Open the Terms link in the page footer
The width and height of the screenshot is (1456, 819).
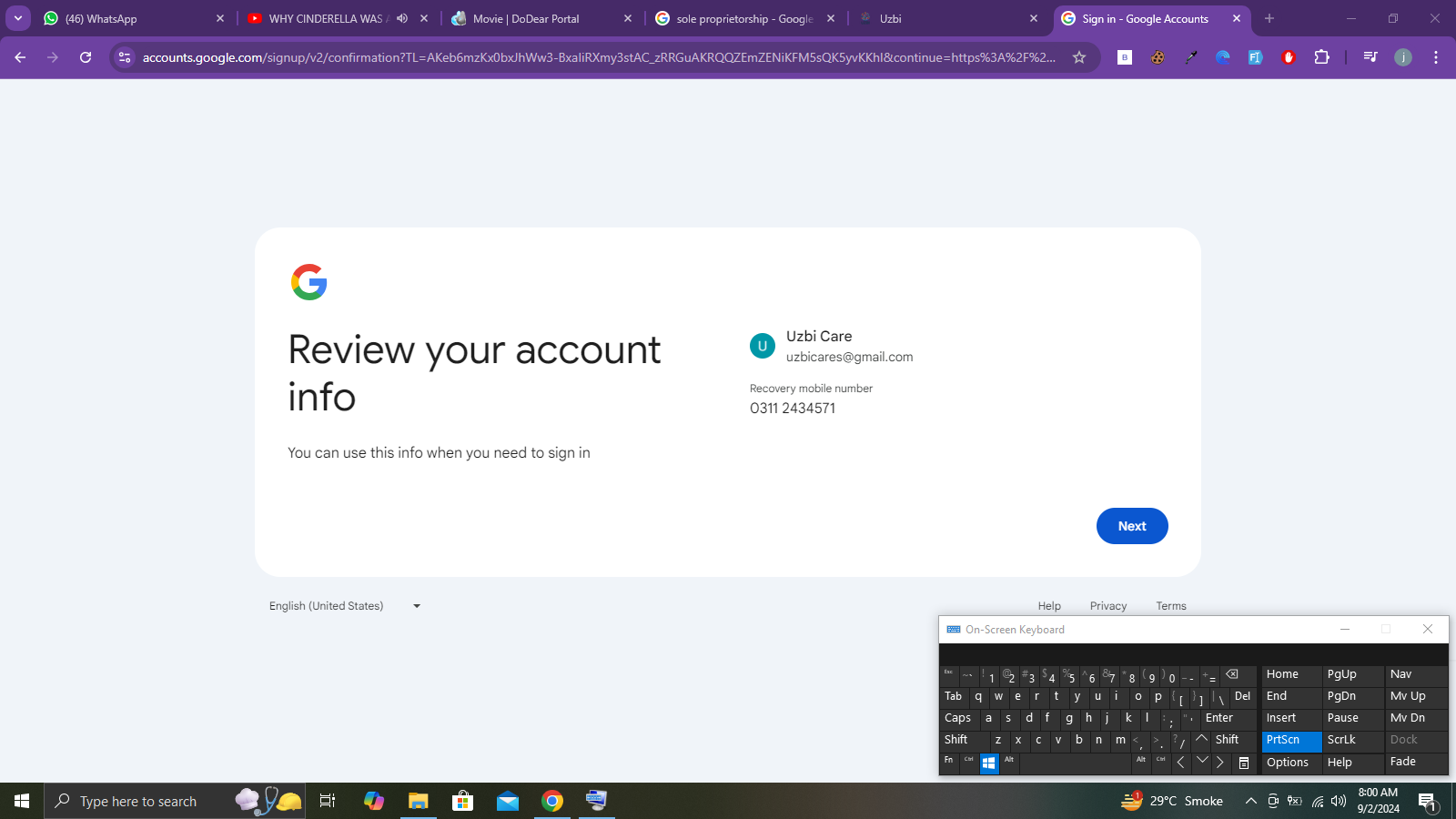(x=1171, y=606)
